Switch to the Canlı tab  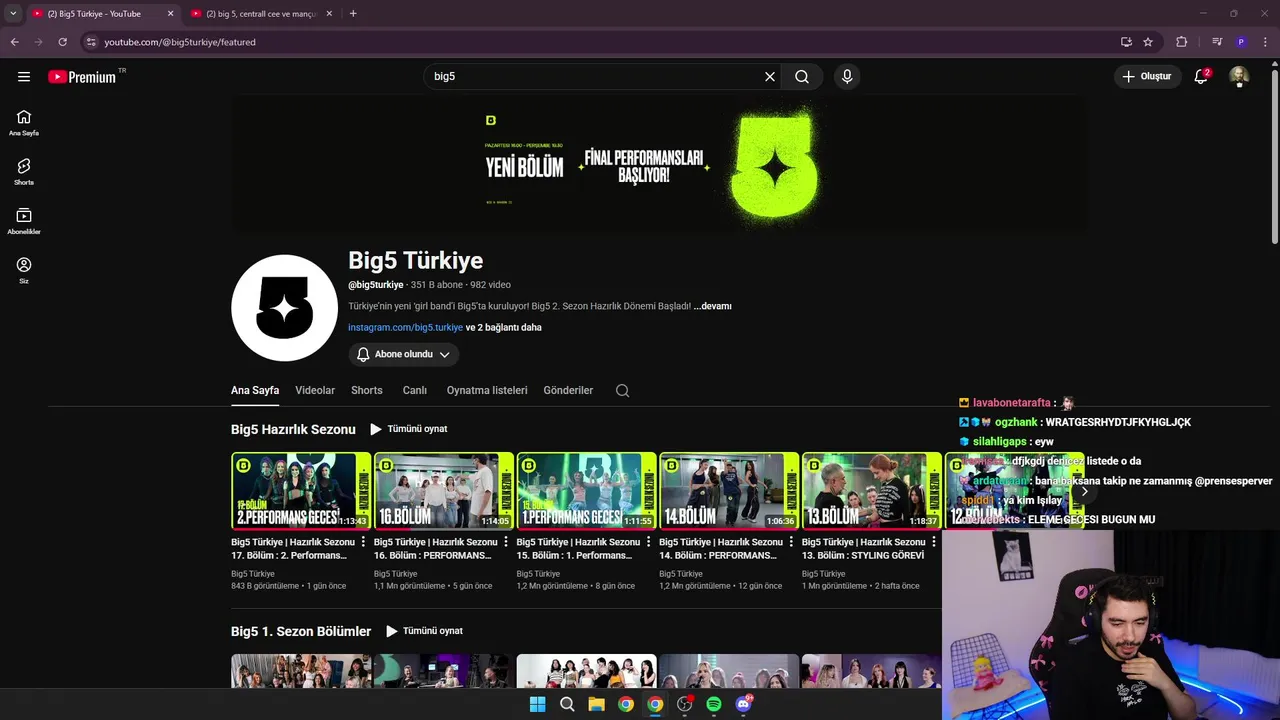tap(415, 390)
